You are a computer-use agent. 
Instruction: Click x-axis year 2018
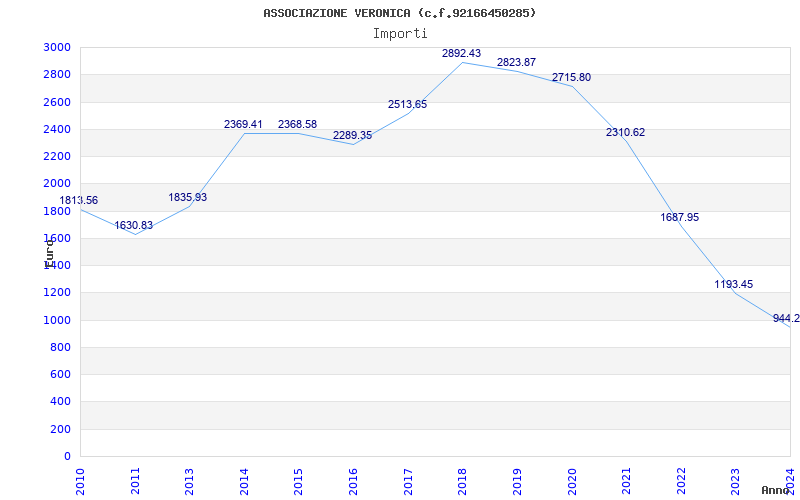(463, 482)
